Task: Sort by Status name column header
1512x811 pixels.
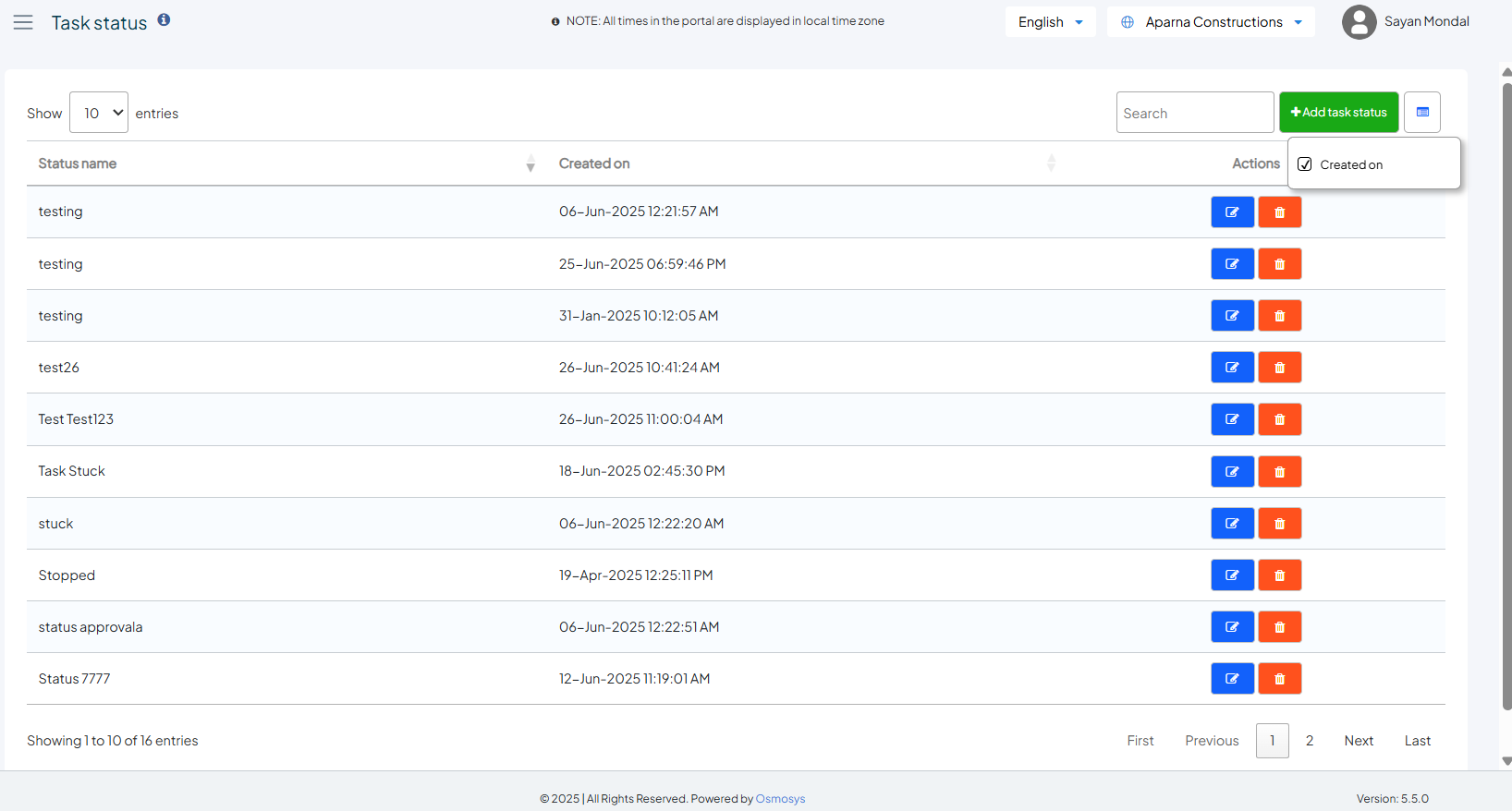Action: [78, 163]
